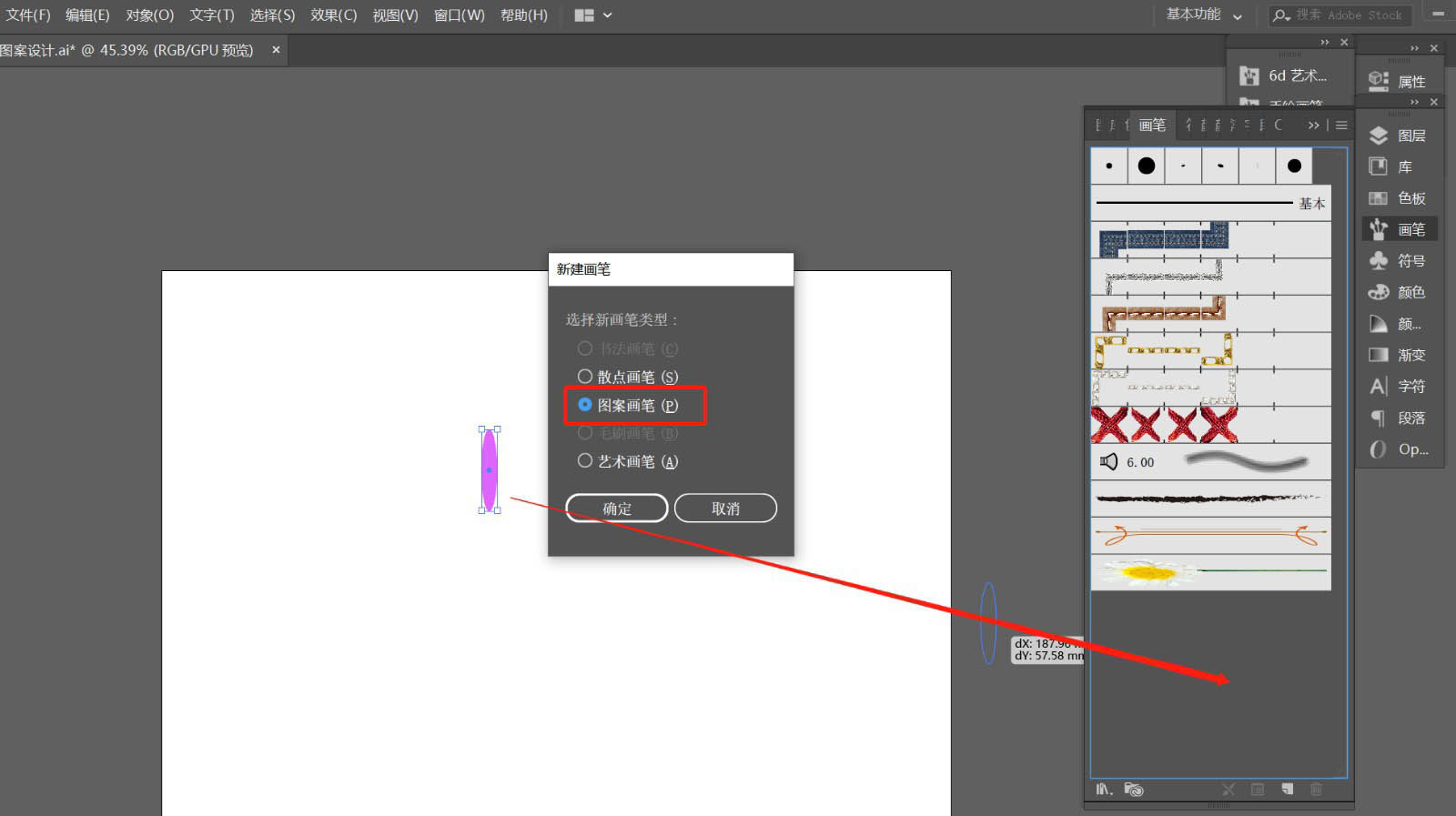Click the magenta ellipse on artboard
The width and height of the screenshot is (1456, 816).
[x=489, y=470]
